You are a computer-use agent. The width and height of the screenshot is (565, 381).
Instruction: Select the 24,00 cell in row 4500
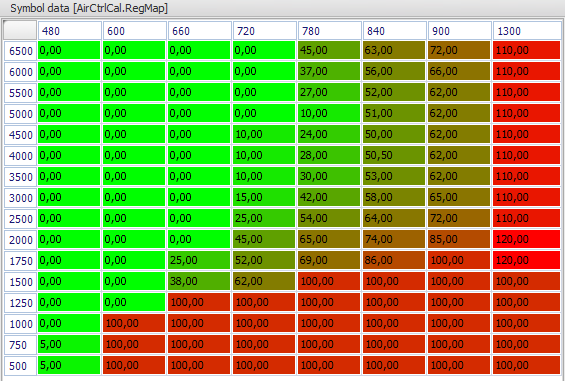click(329, 134)
